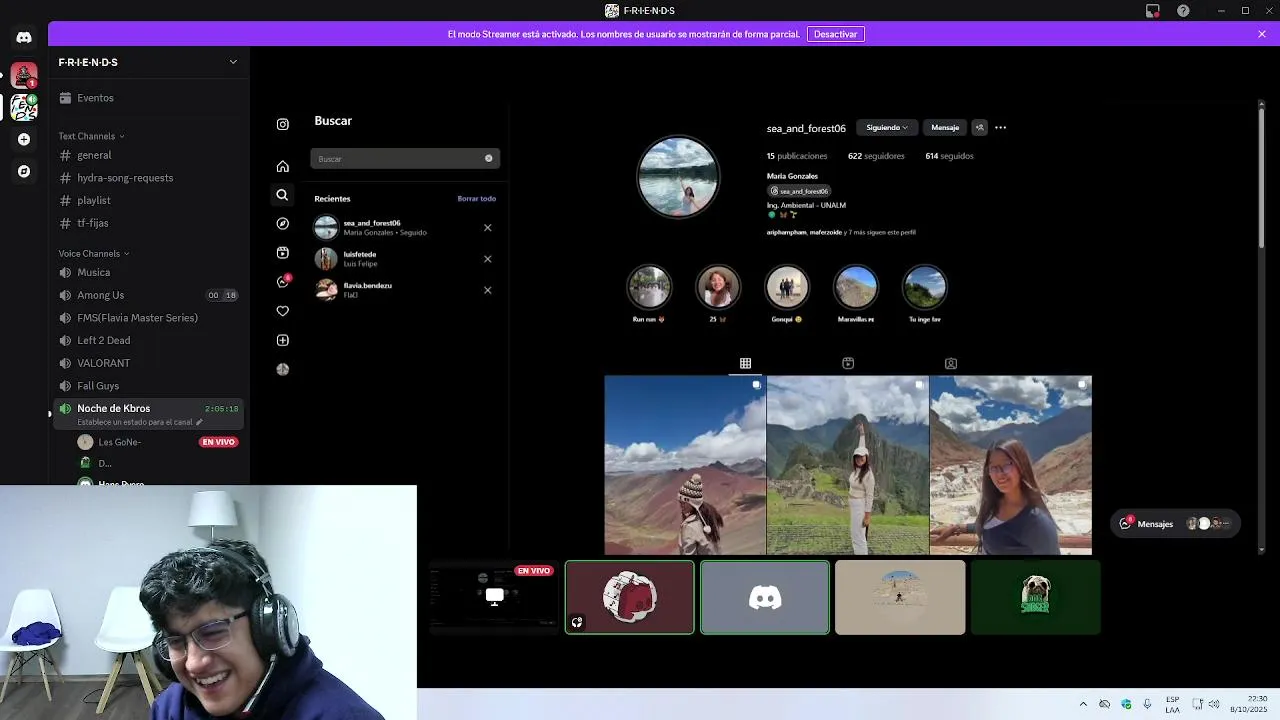Open Instagram Notifications heart icon
The image size is (1280, 720).
283,311
